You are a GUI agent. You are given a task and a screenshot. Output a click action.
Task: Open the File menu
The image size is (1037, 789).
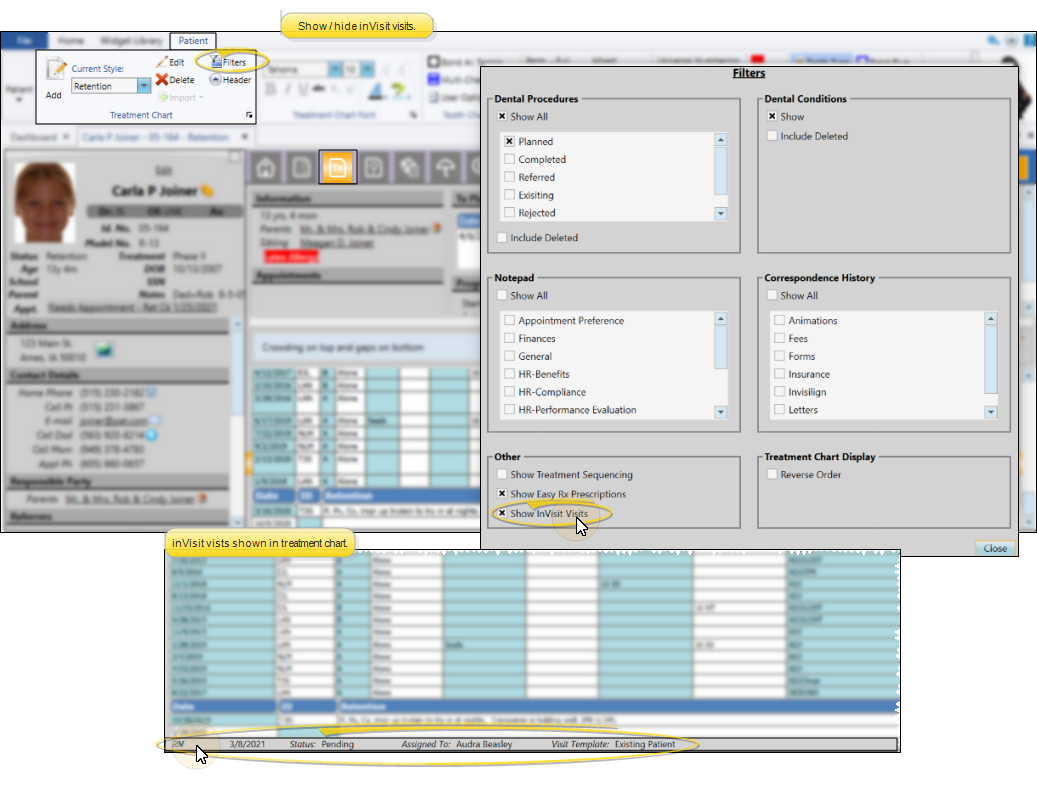(x=24, y=41)
